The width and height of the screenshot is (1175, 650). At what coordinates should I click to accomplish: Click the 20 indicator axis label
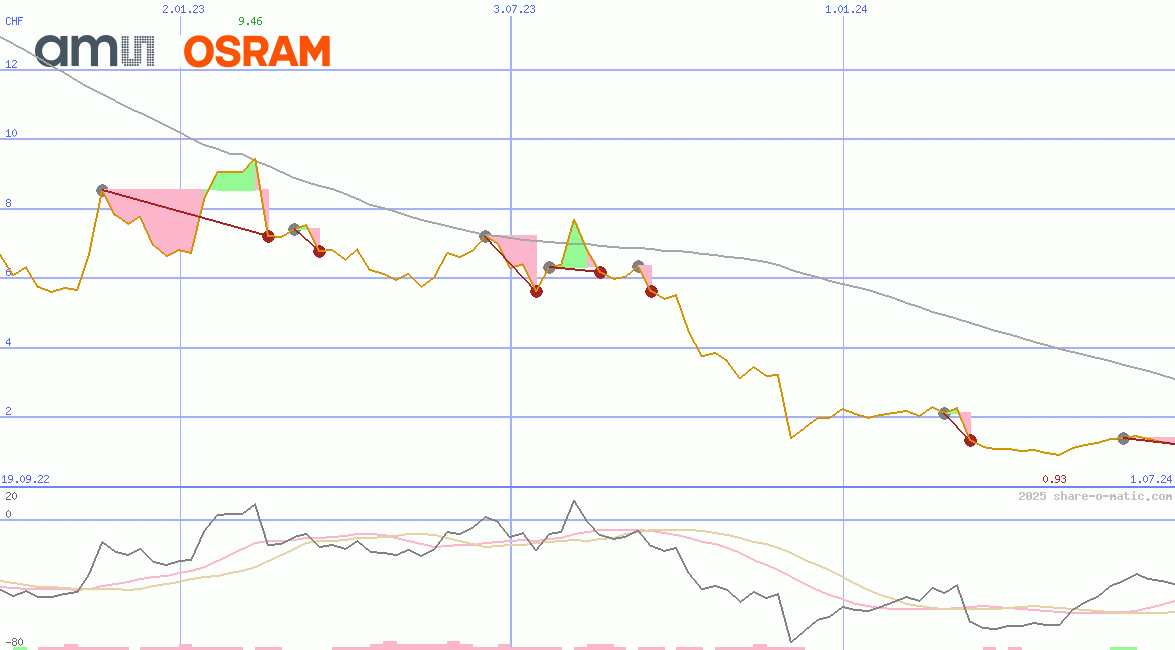[11, 496]
